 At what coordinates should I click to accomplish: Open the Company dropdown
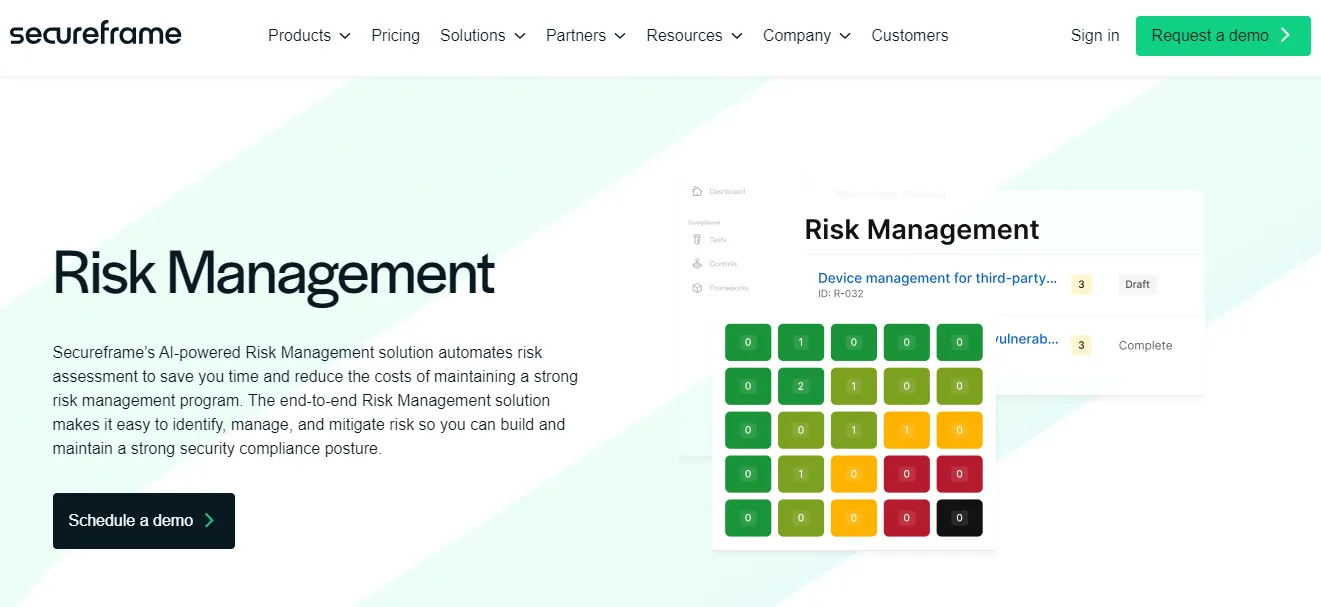click(x=806, y=35)
